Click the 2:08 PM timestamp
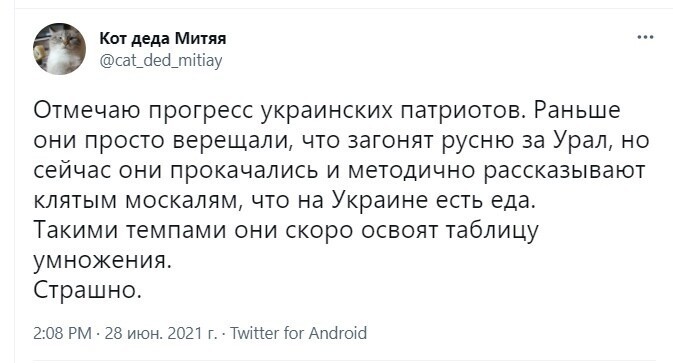Image resolution: width=673 pixels, height=363 pixels. coord(62,333)
